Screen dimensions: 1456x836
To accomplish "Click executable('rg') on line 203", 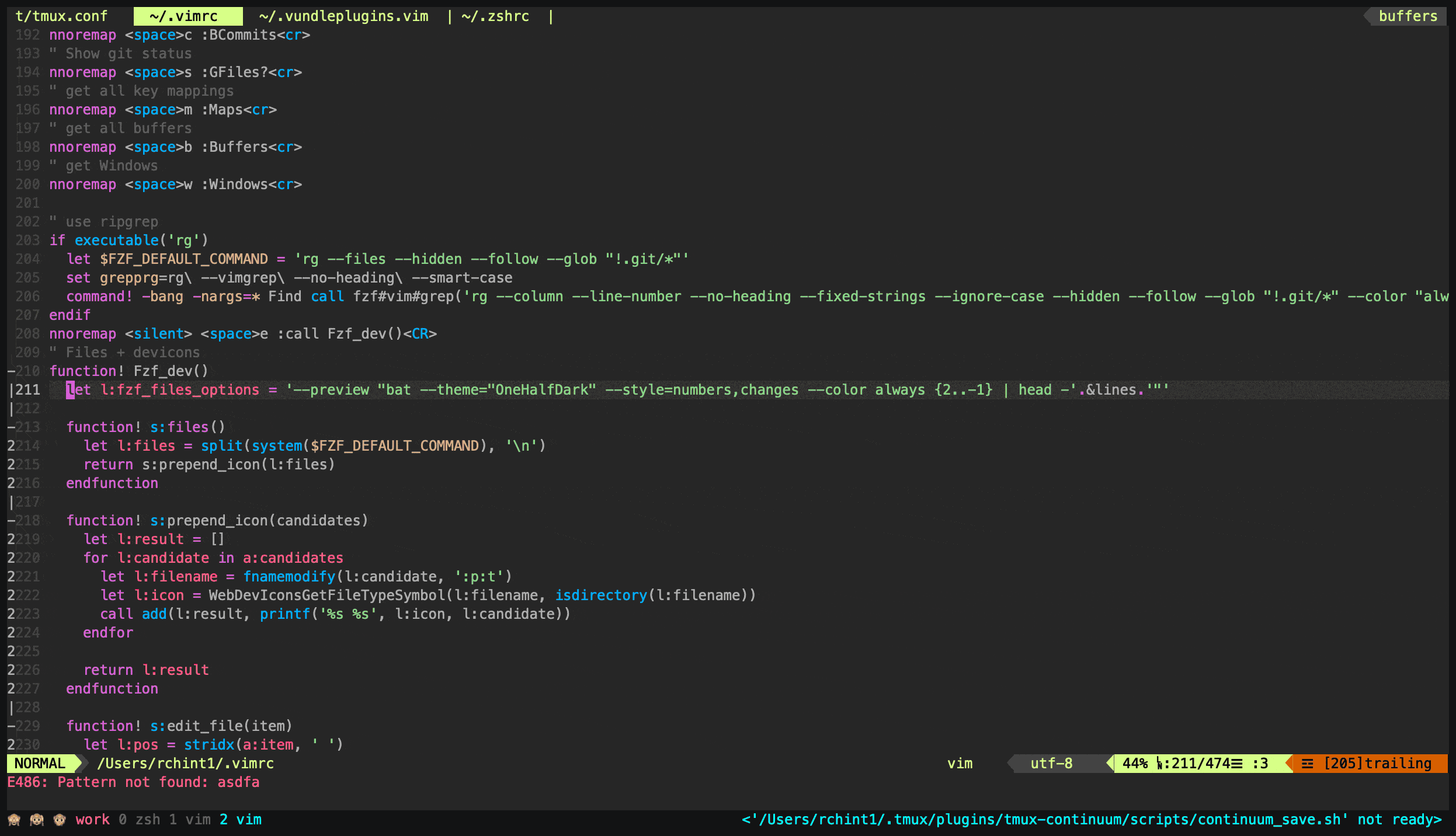I will (141, 241).
